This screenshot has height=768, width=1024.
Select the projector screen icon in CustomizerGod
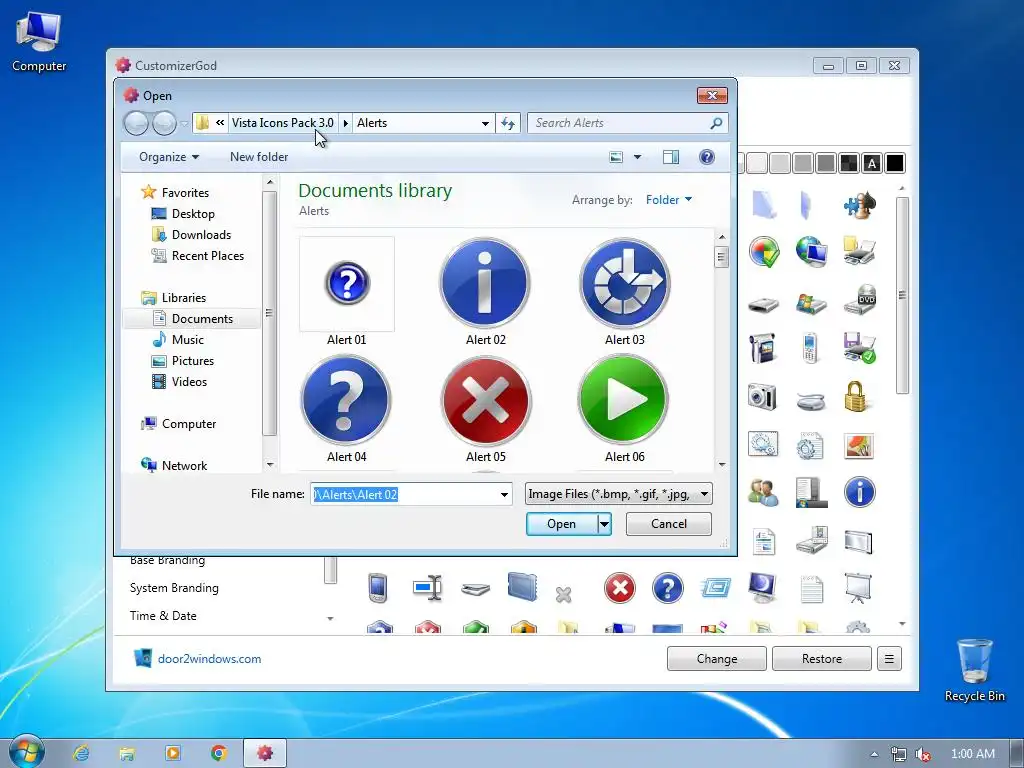tap(858, 588)
